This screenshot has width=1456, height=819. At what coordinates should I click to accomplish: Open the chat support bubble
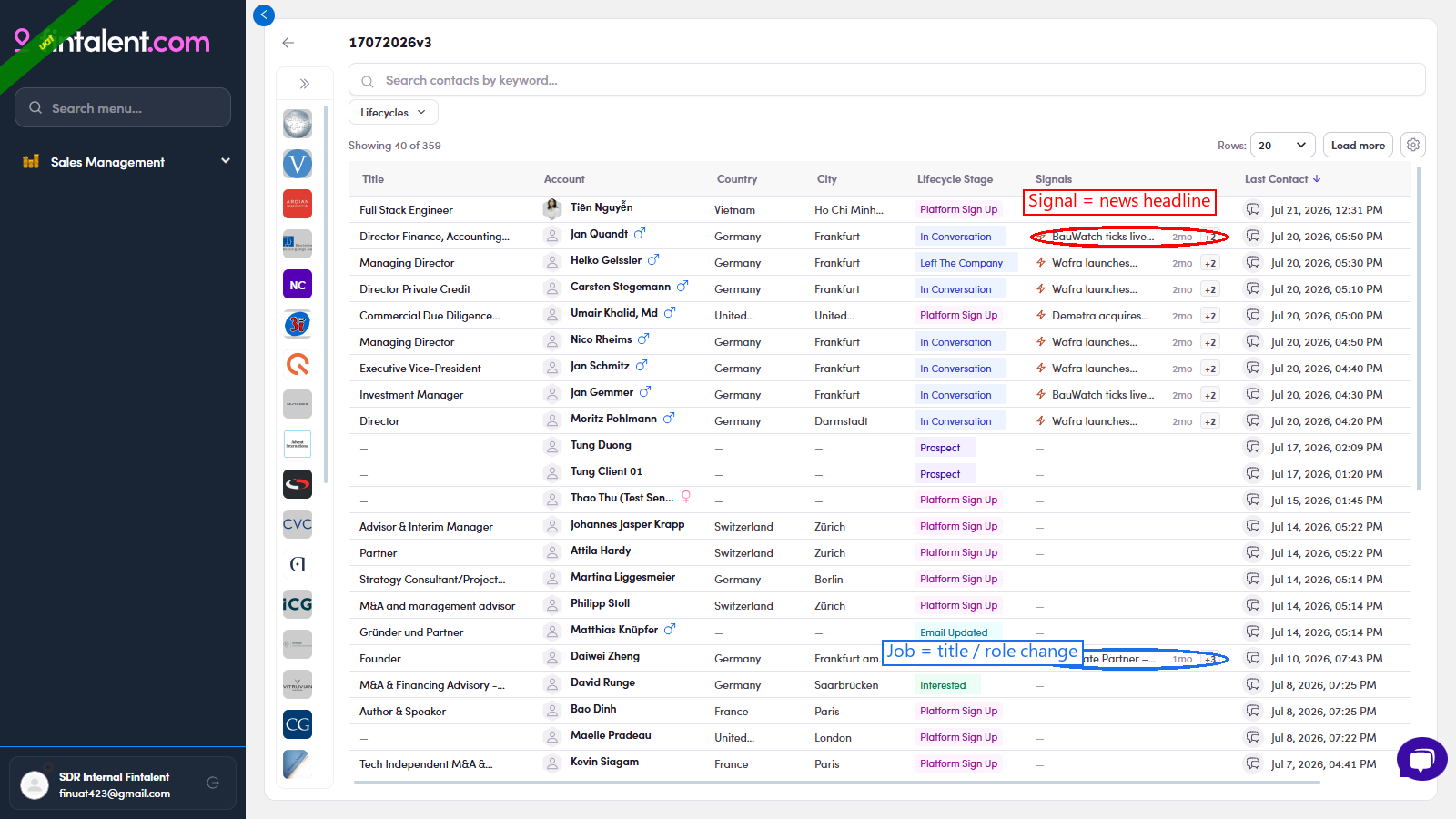(1421, 759)
